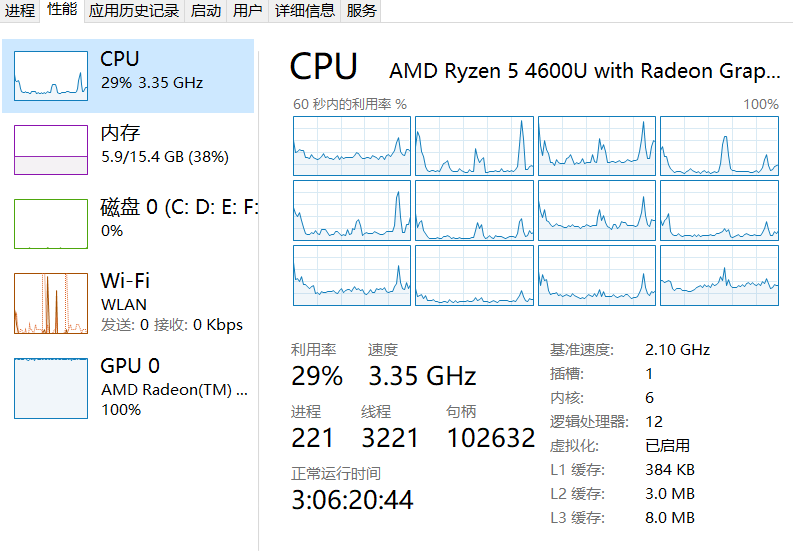Click the AMD Ryzen 5 4600U title
The image size is (793, 556).
584,71
